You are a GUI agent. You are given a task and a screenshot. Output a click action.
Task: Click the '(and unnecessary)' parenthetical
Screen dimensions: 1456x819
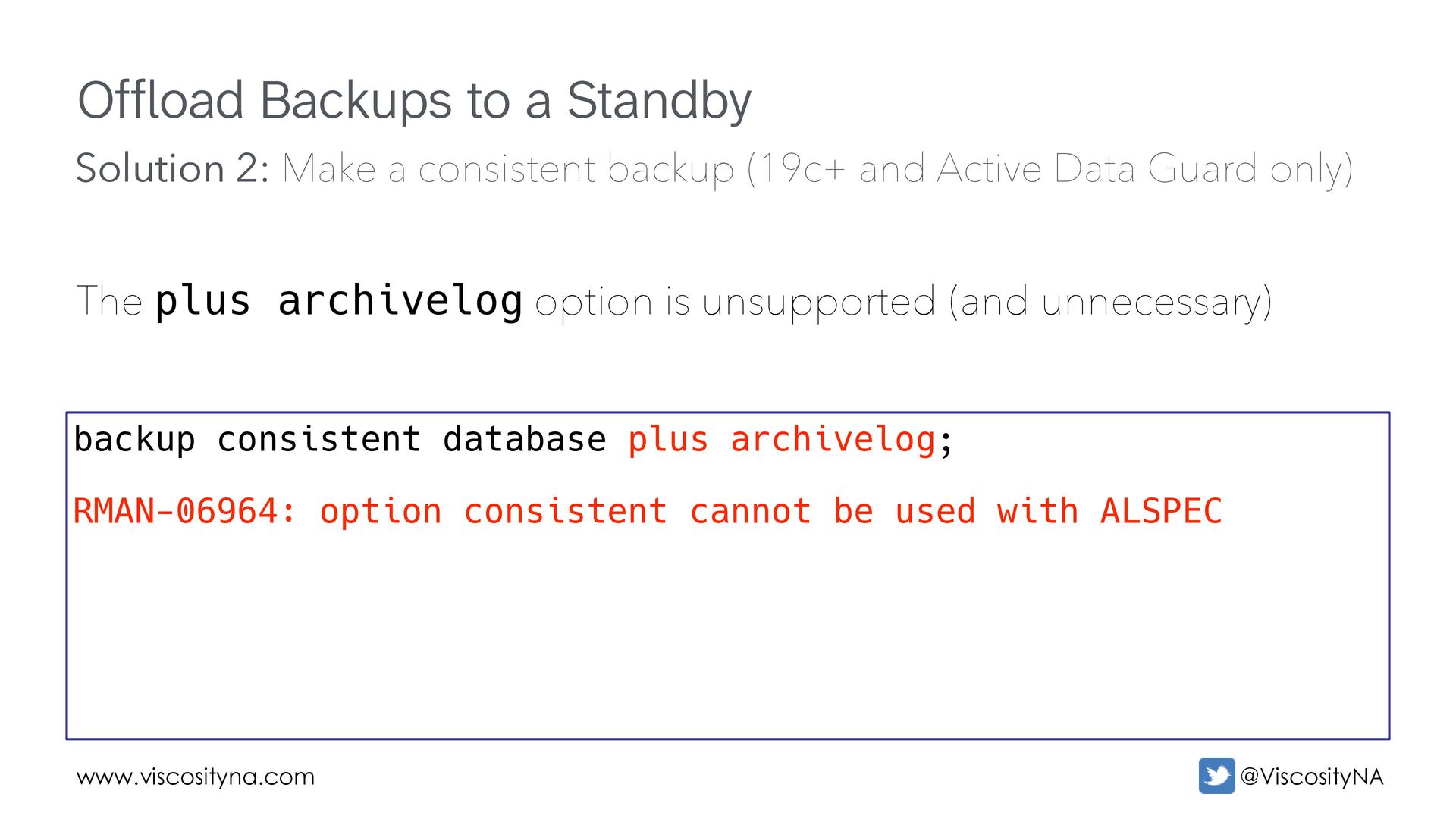pyautogui.click(x=1109, y=302)
